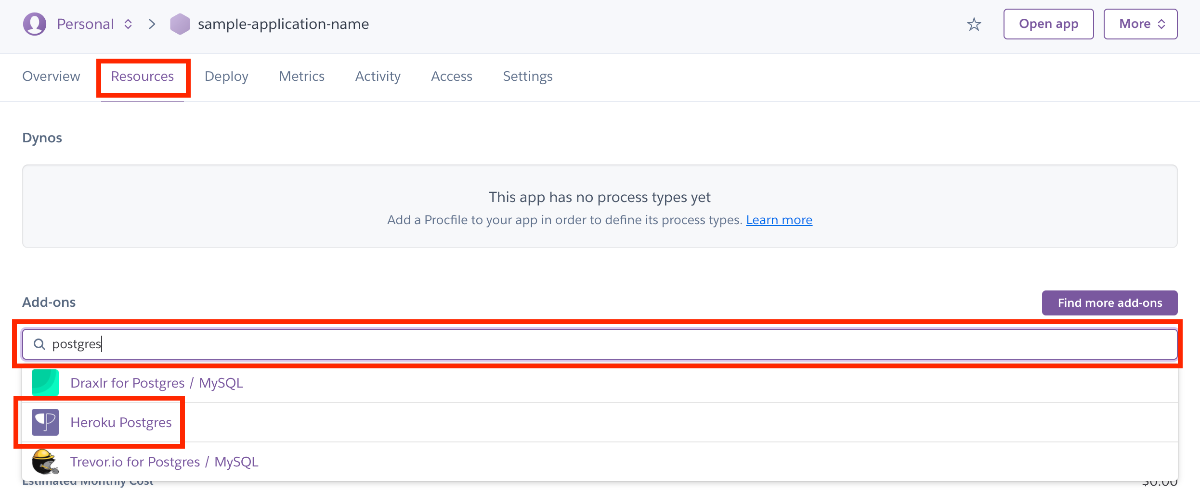Go to the Deploy tab
Screen dimensions: 1200x503
pos(226,76)
